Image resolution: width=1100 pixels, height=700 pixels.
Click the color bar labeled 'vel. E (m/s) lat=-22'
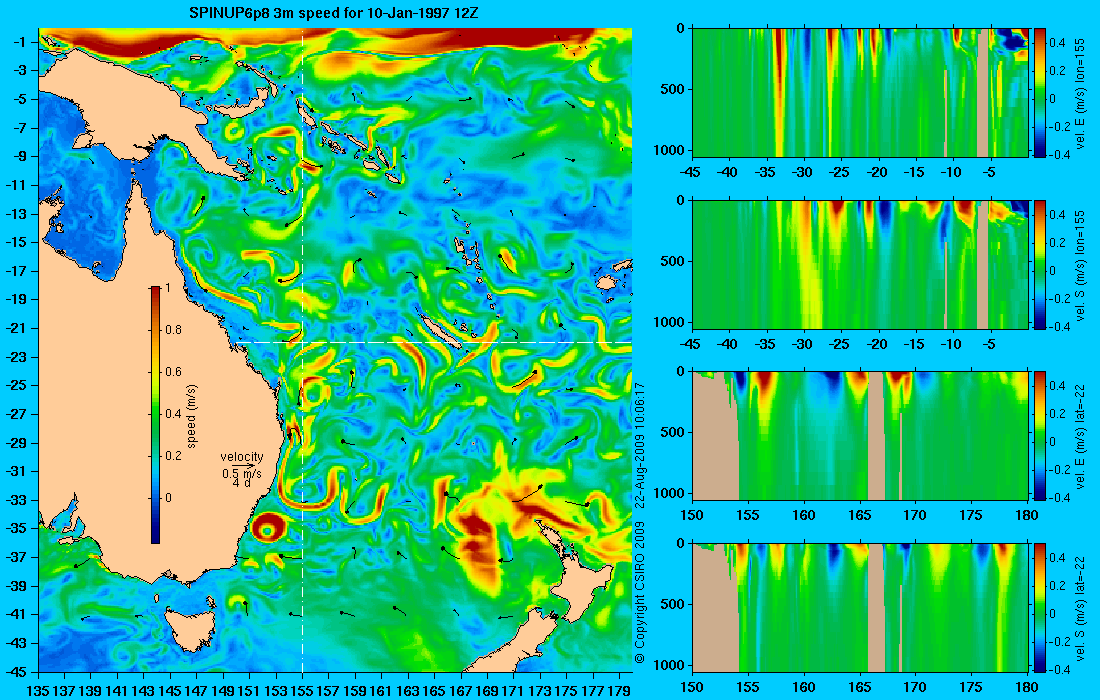(x=1039, y=436)
